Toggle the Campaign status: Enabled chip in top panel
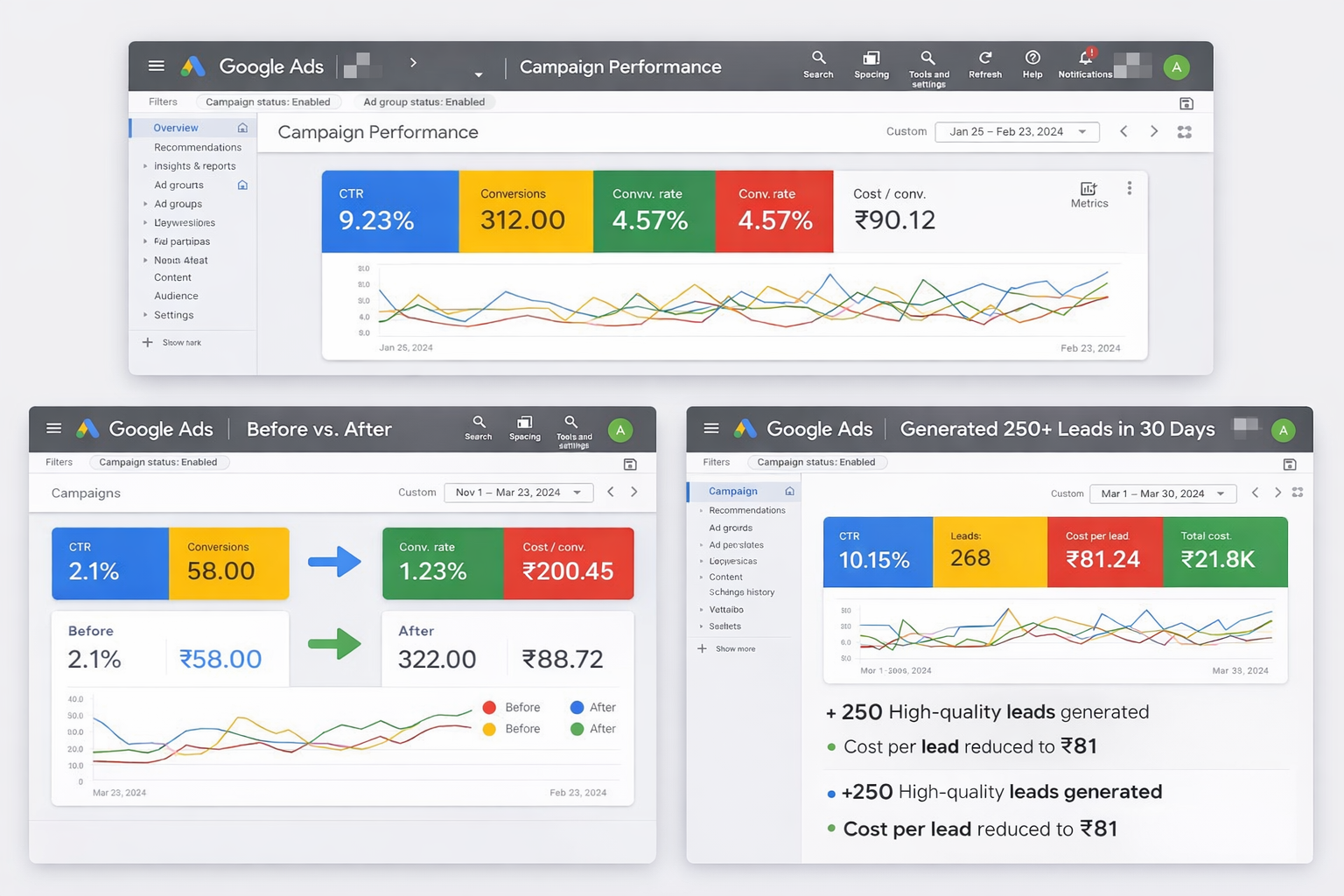This screenshot has height=896, width=1344. point(268,102)
